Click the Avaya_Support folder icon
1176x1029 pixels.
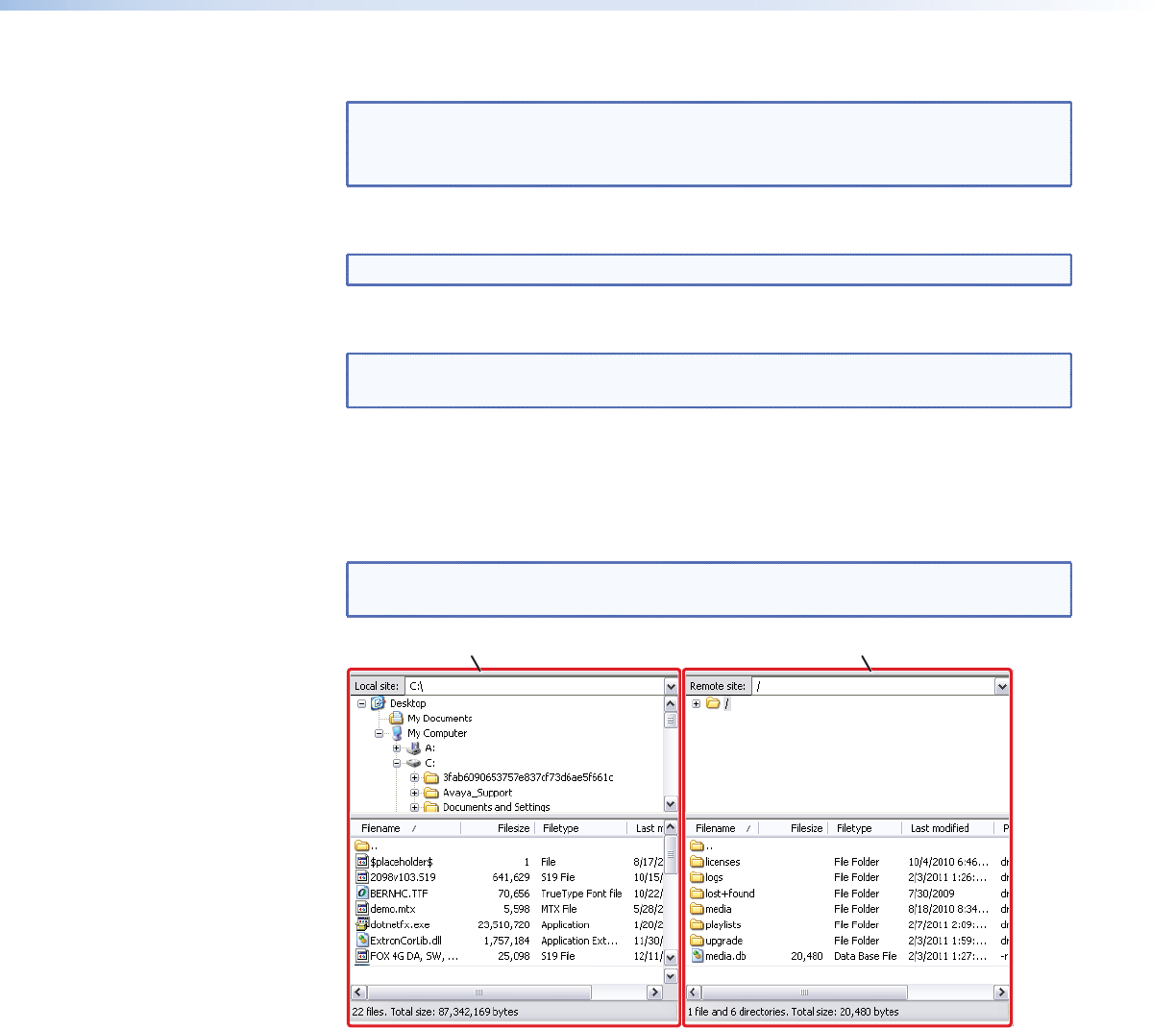(x=431, y=793)
